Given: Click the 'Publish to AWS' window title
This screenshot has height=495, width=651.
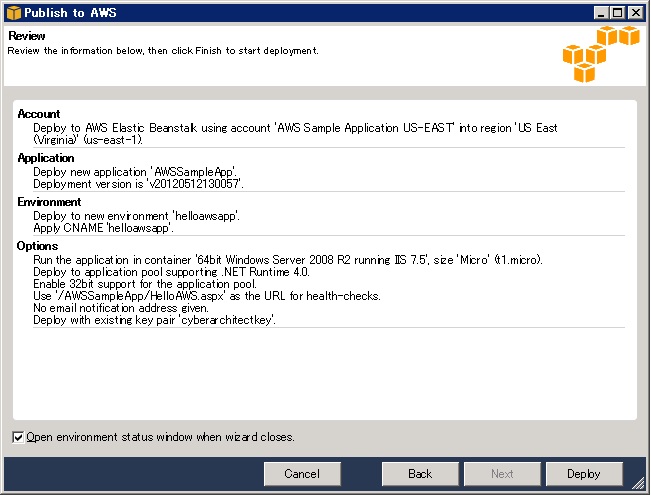Looking at the screenshot, I should (70, 13).
